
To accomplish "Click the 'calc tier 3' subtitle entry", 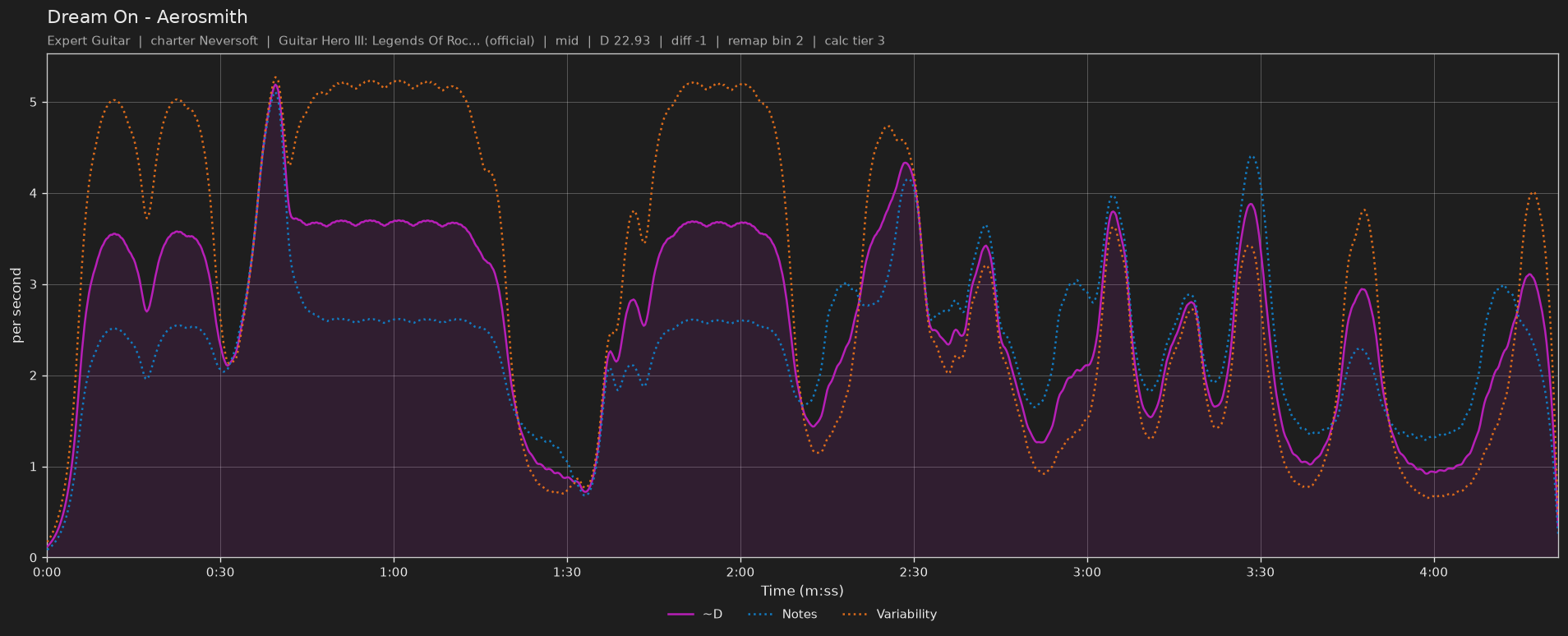I will 855,41.
